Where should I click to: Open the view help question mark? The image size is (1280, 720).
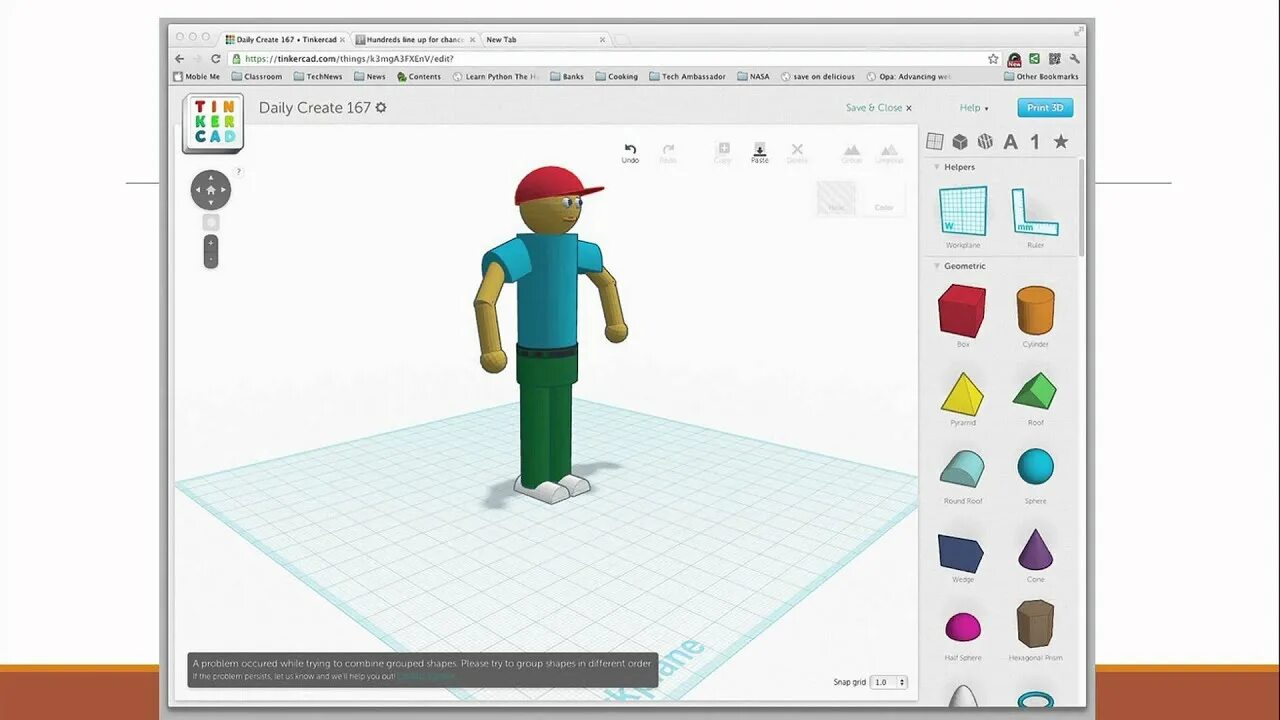point(238,172)
